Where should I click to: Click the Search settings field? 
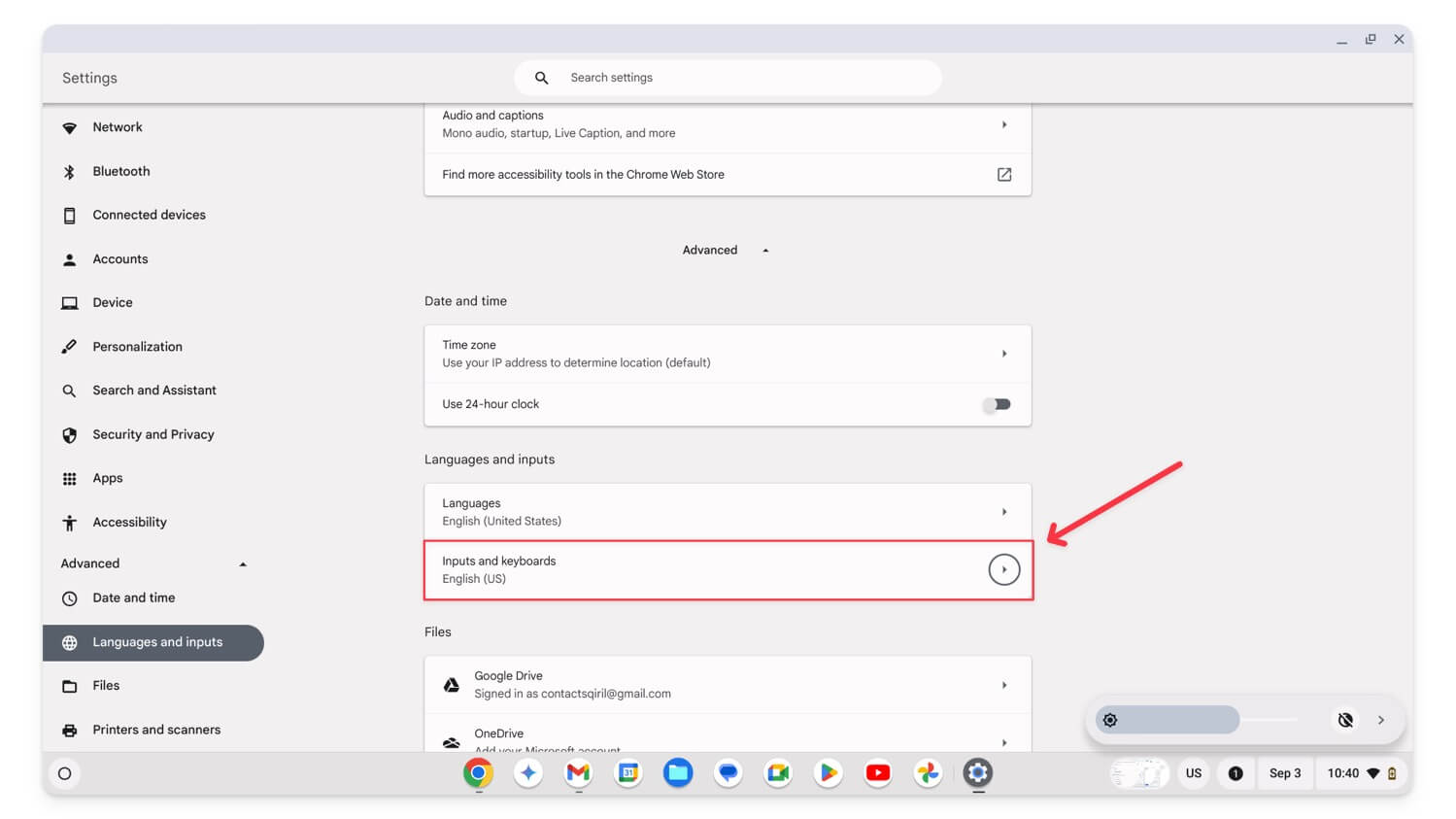(728, 77)
